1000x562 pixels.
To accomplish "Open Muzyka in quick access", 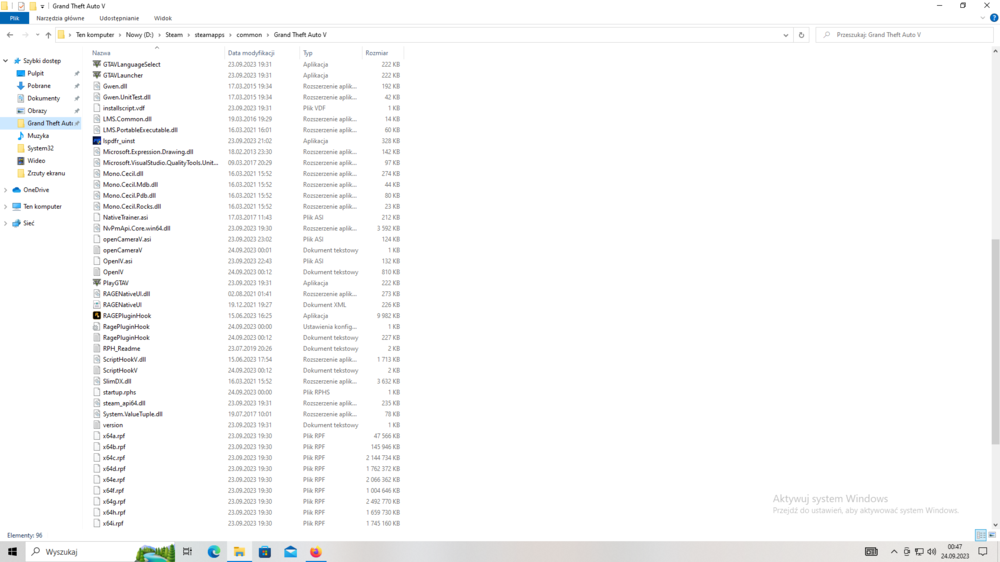I will [38, 136].
